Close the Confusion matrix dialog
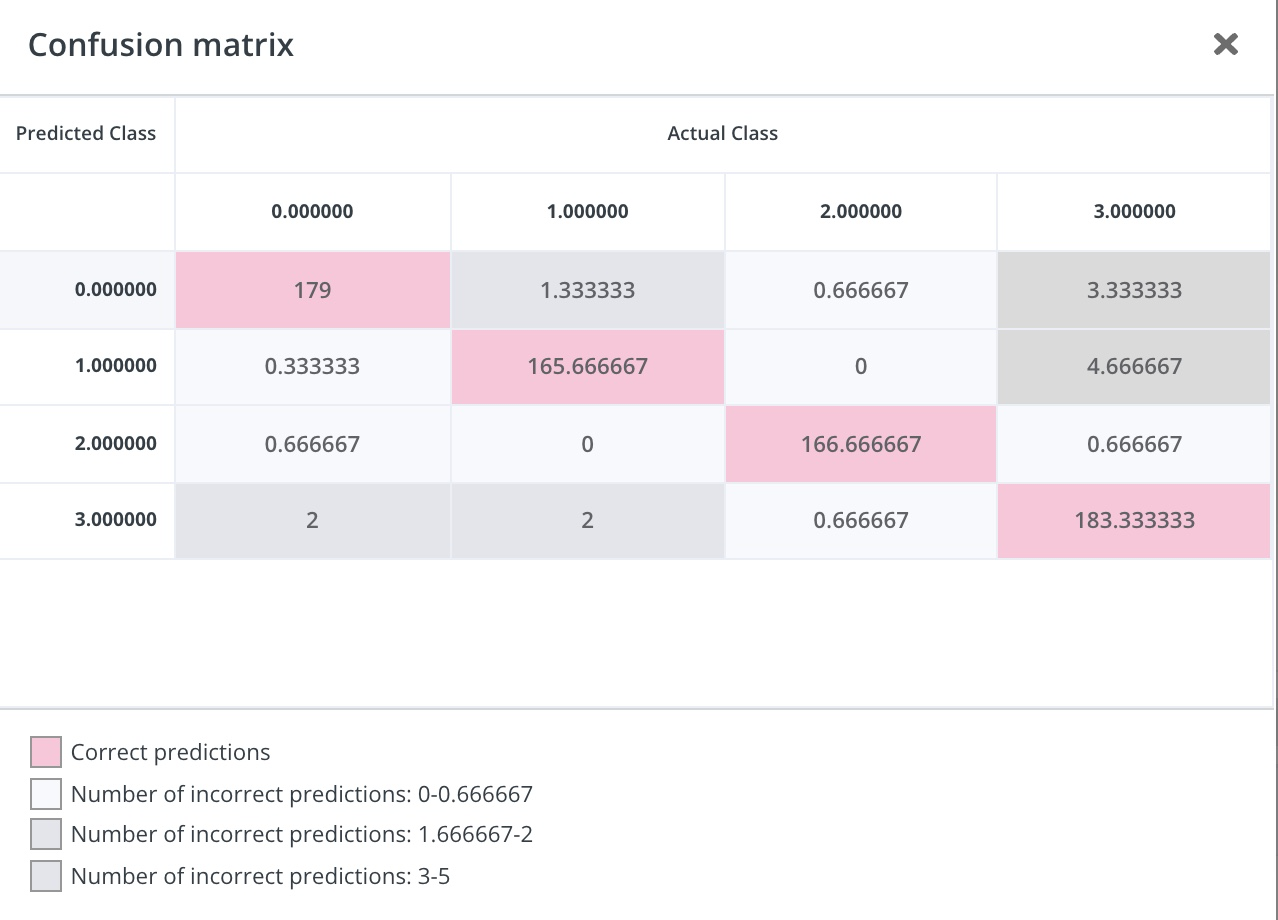 [x=1225, y=44]
